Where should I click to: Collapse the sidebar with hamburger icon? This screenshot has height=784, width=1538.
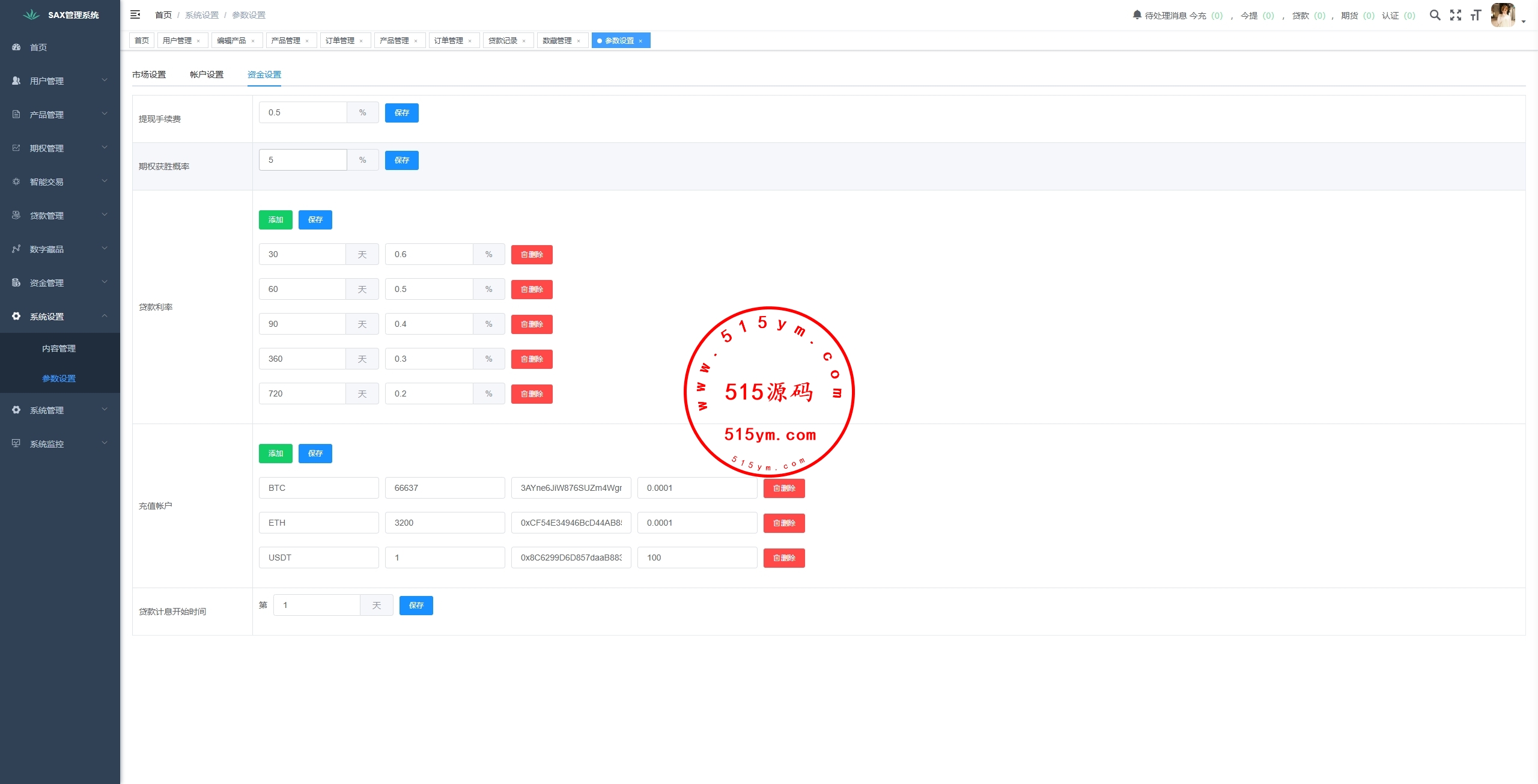(x=135, y=14)
